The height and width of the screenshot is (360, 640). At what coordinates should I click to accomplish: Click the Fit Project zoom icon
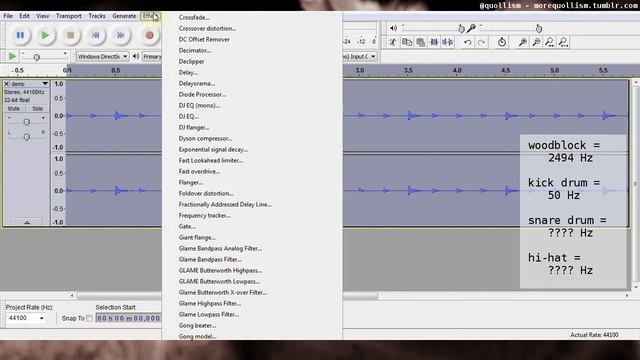(x=564, y=42)
